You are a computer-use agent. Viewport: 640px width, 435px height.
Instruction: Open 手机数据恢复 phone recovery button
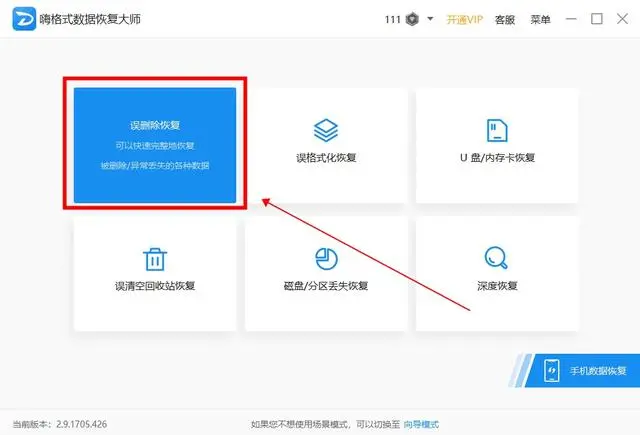583,371
